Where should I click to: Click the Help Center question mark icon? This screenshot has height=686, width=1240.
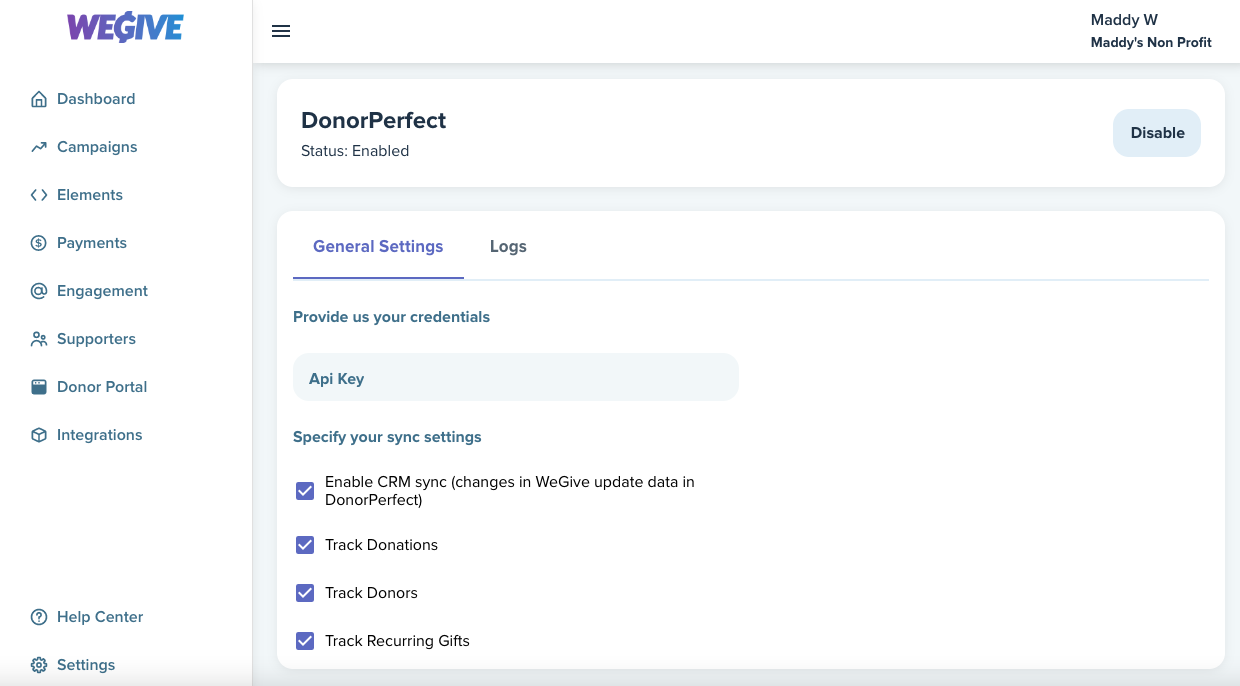pyautogui.click(x=39, y=617)
